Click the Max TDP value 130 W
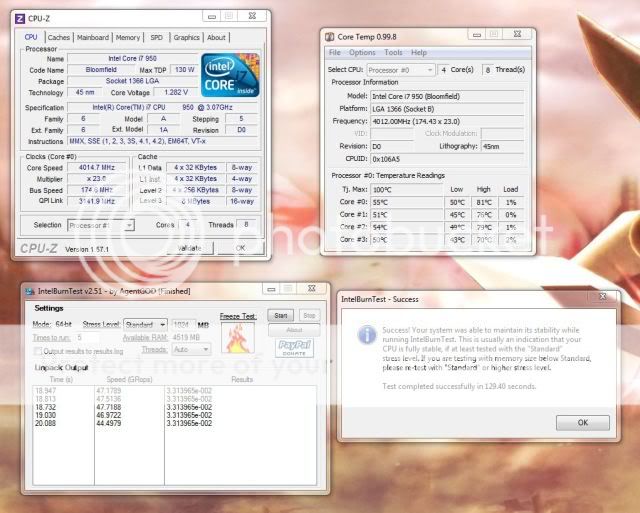Viewport: 640px width, 513px height. pos(184,70)
